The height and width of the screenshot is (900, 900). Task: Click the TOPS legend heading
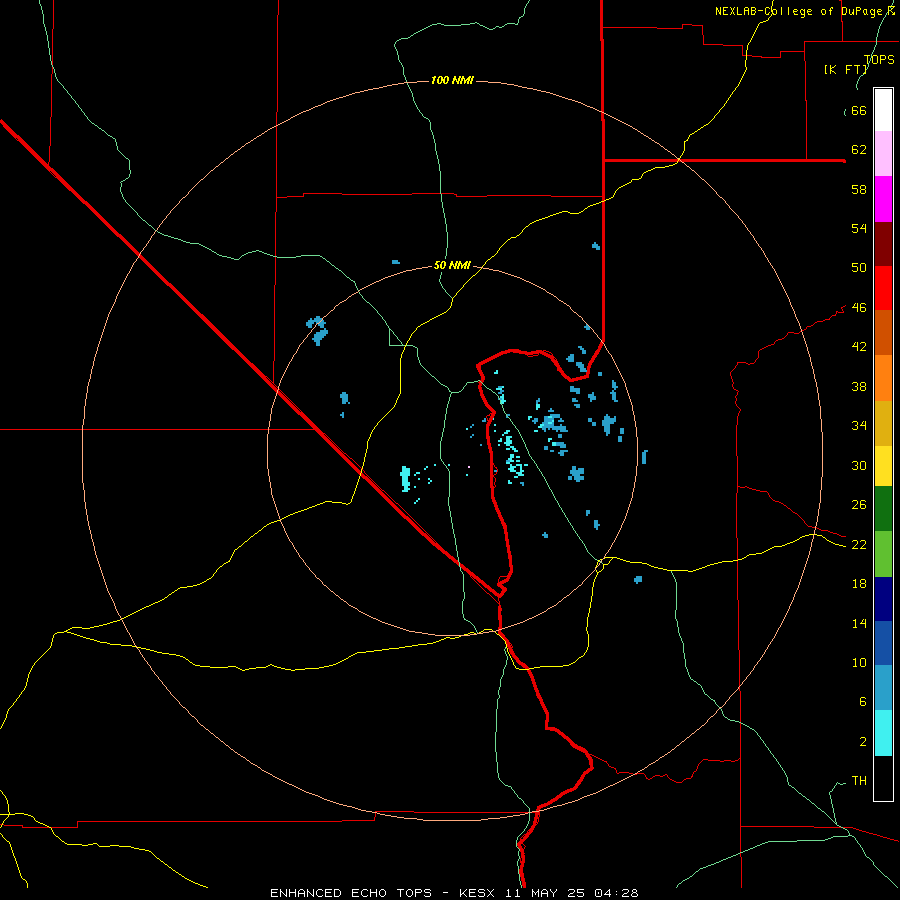[879, 60]
